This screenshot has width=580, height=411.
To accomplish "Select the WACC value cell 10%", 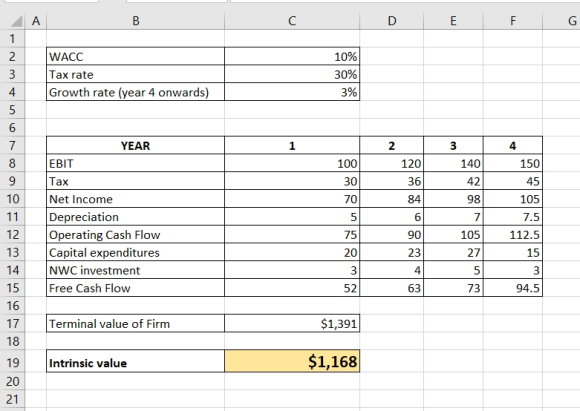I will coord(292,57).
